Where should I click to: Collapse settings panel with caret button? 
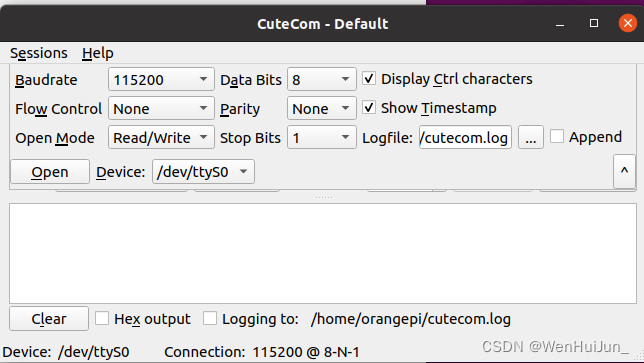point(624,171)
